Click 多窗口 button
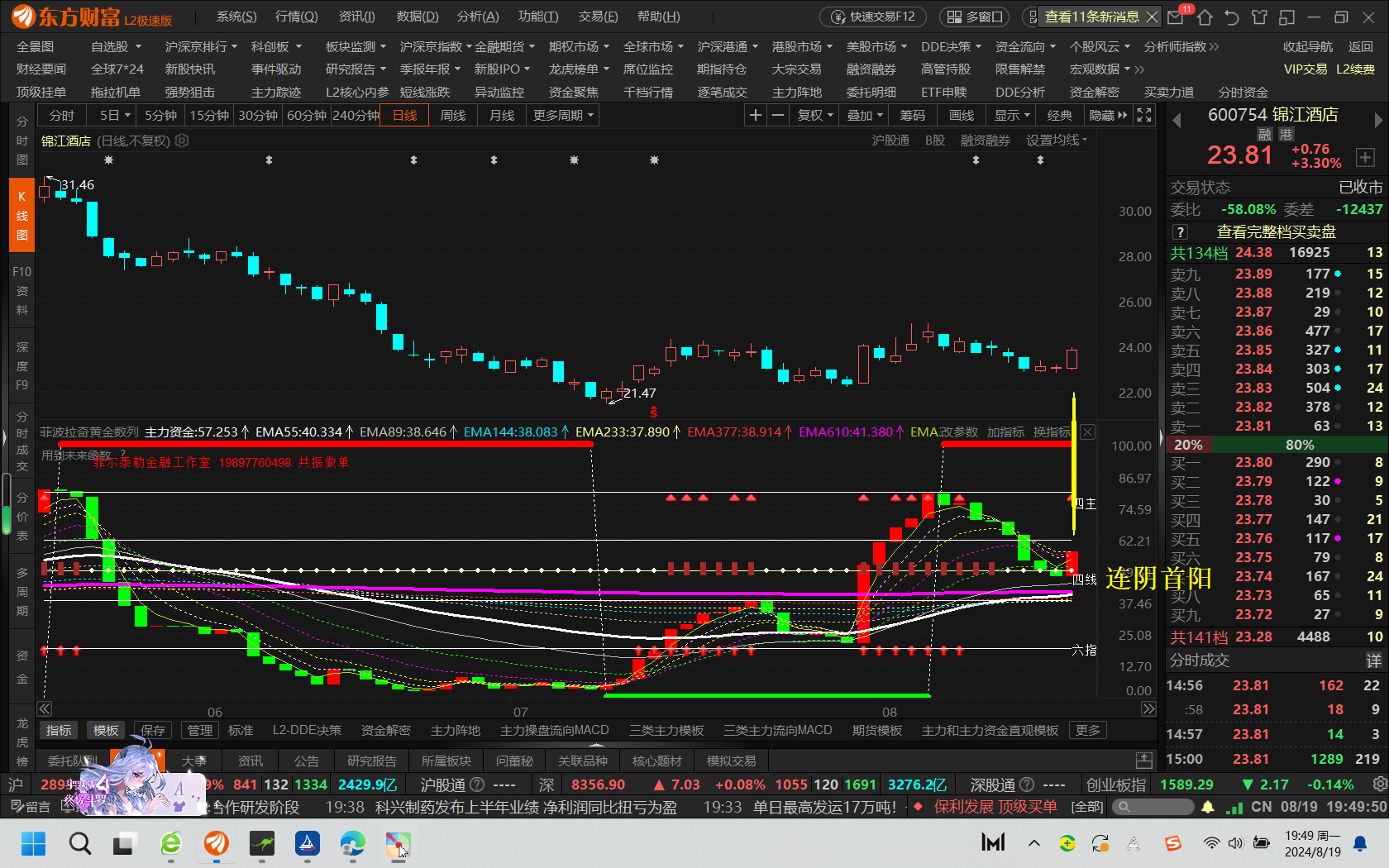The width and height of the screenshot is (1389, 868). point(975,17)
